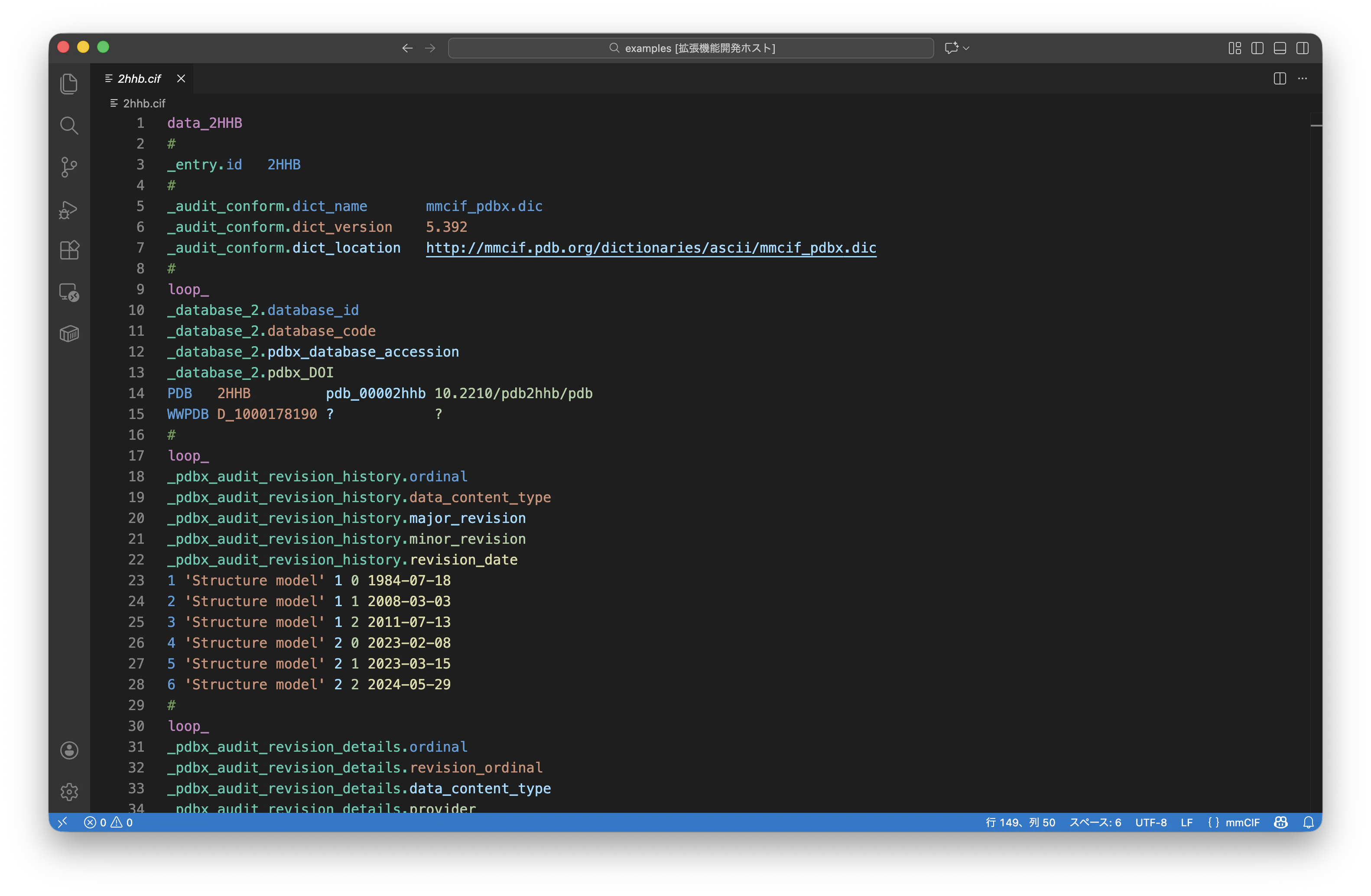Click the editor minimap scrollbar slider
This screenshot has width=1371, height=896.
point(1316,126)
